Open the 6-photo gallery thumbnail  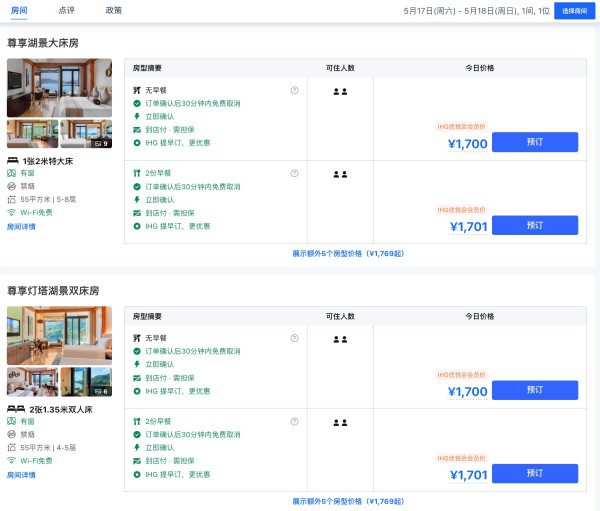[x=86, y=382]
